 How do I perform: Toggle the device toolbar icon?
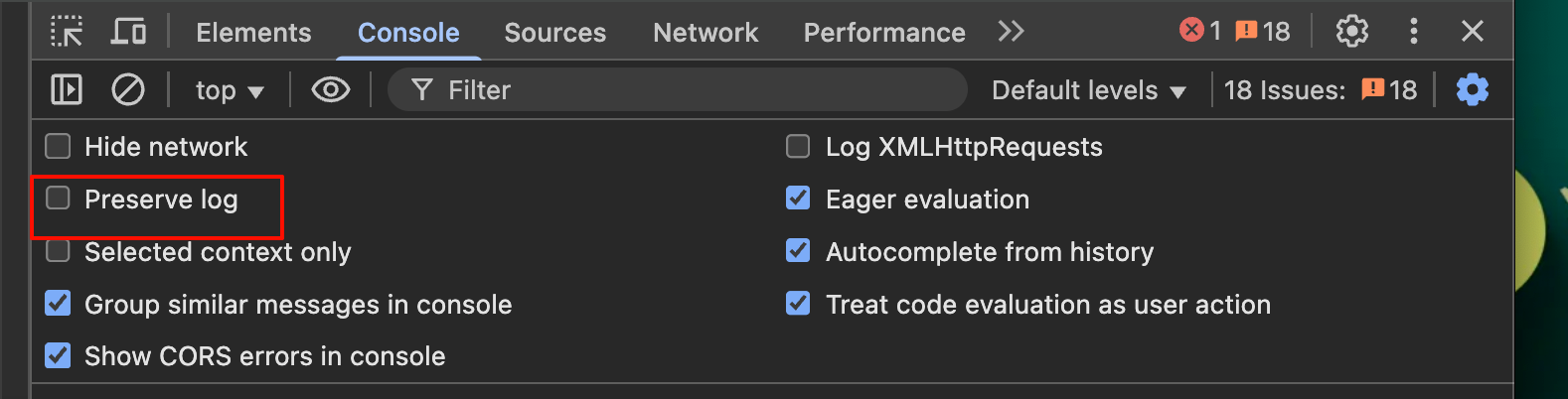pos(128,32)
